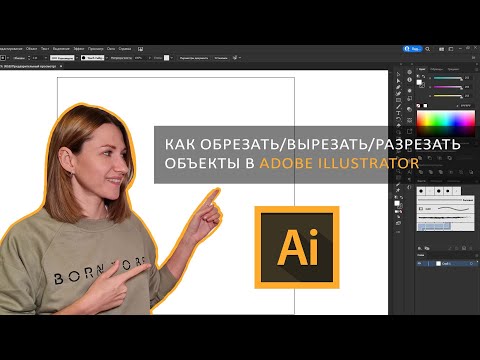Open the Текст menu
The height and width of the screenshot is (360, 480).
(x=45, y=49)
